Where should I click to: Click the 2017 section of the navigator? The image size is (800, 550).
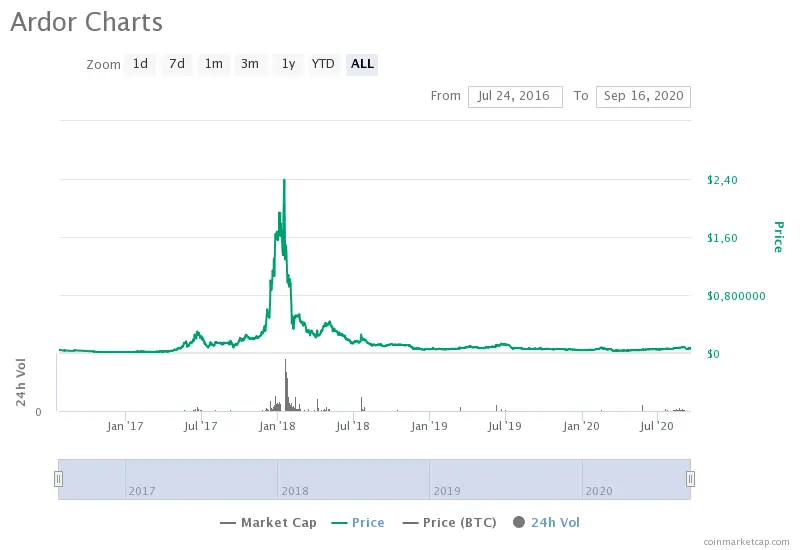(x=202, y=479)
